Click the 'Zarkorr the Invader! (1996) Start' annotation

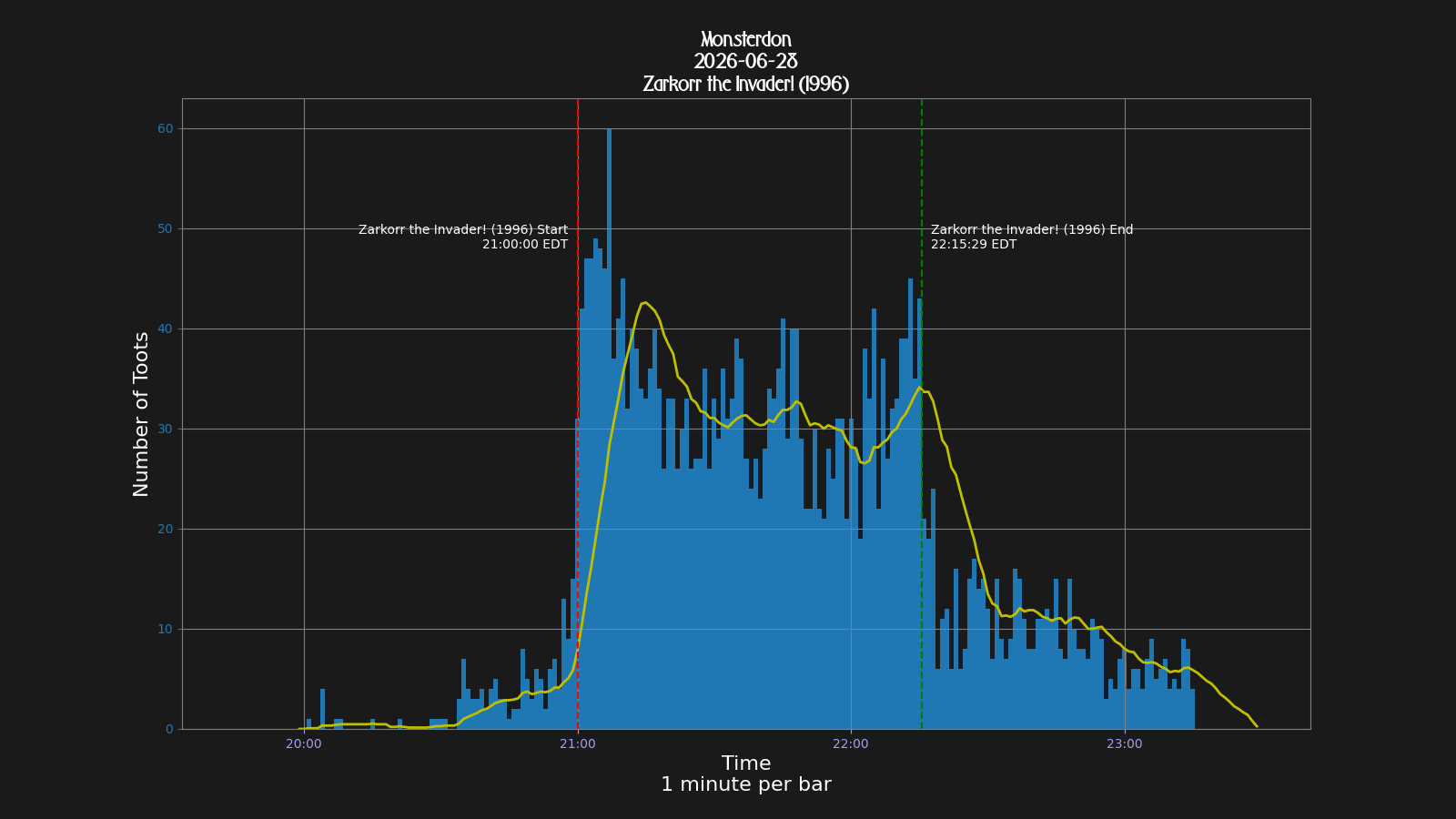pyautogui.click(x=463, y=230)
